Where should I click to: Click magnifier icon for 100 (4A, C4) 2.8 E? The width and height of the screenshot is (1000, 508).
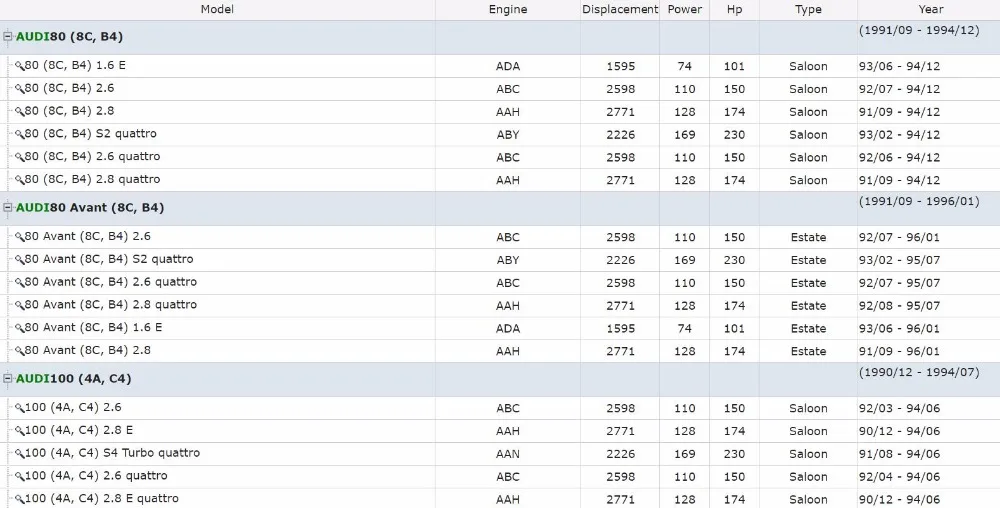tap(19, 431)
